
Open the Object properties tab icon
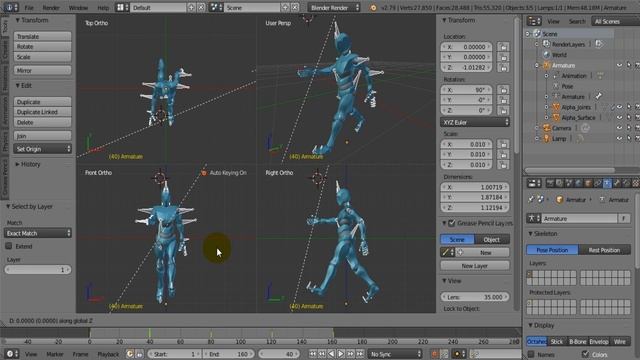[x=588, y=184]
